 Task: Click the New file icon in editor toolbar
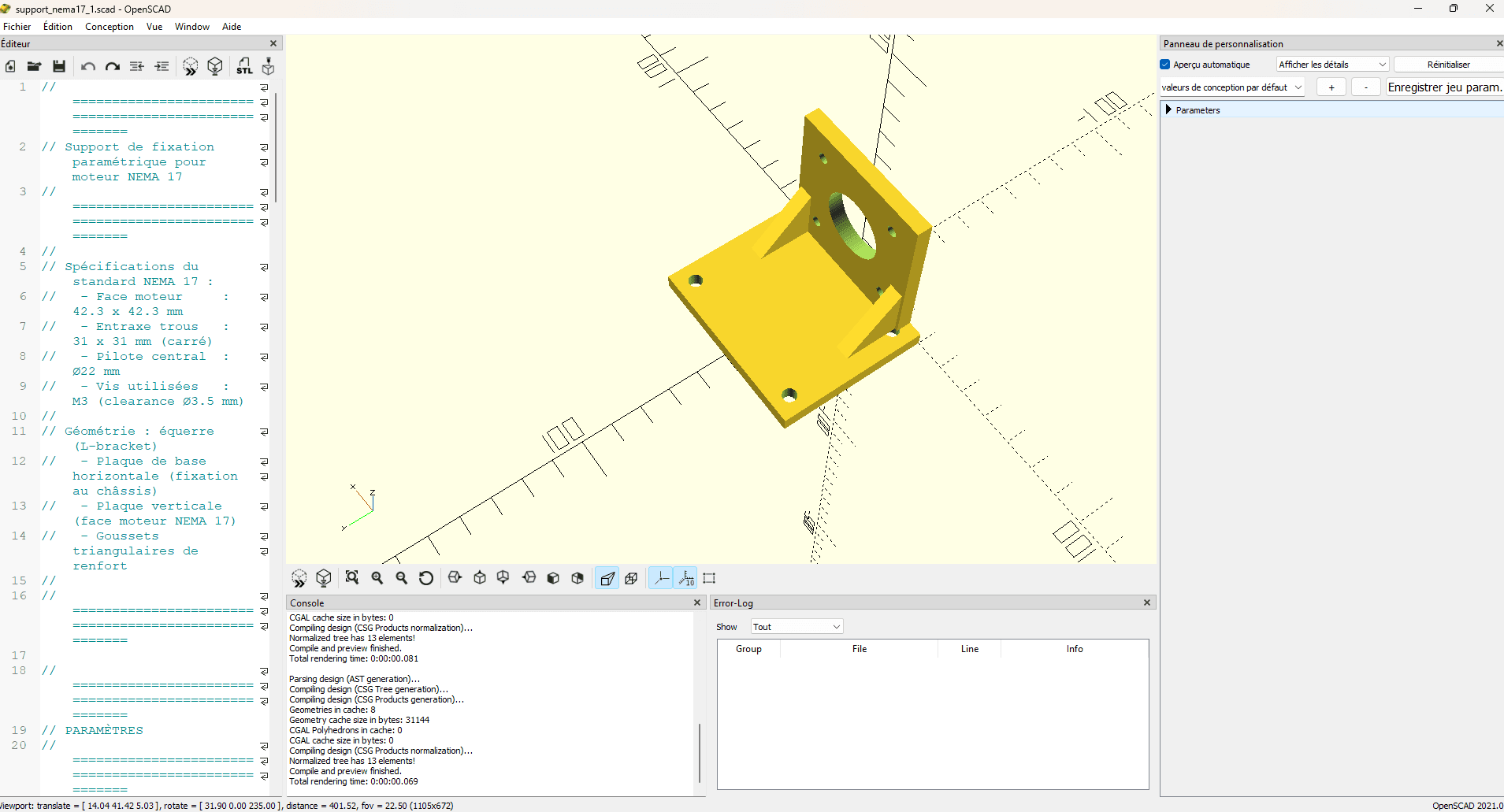[10, 67]
